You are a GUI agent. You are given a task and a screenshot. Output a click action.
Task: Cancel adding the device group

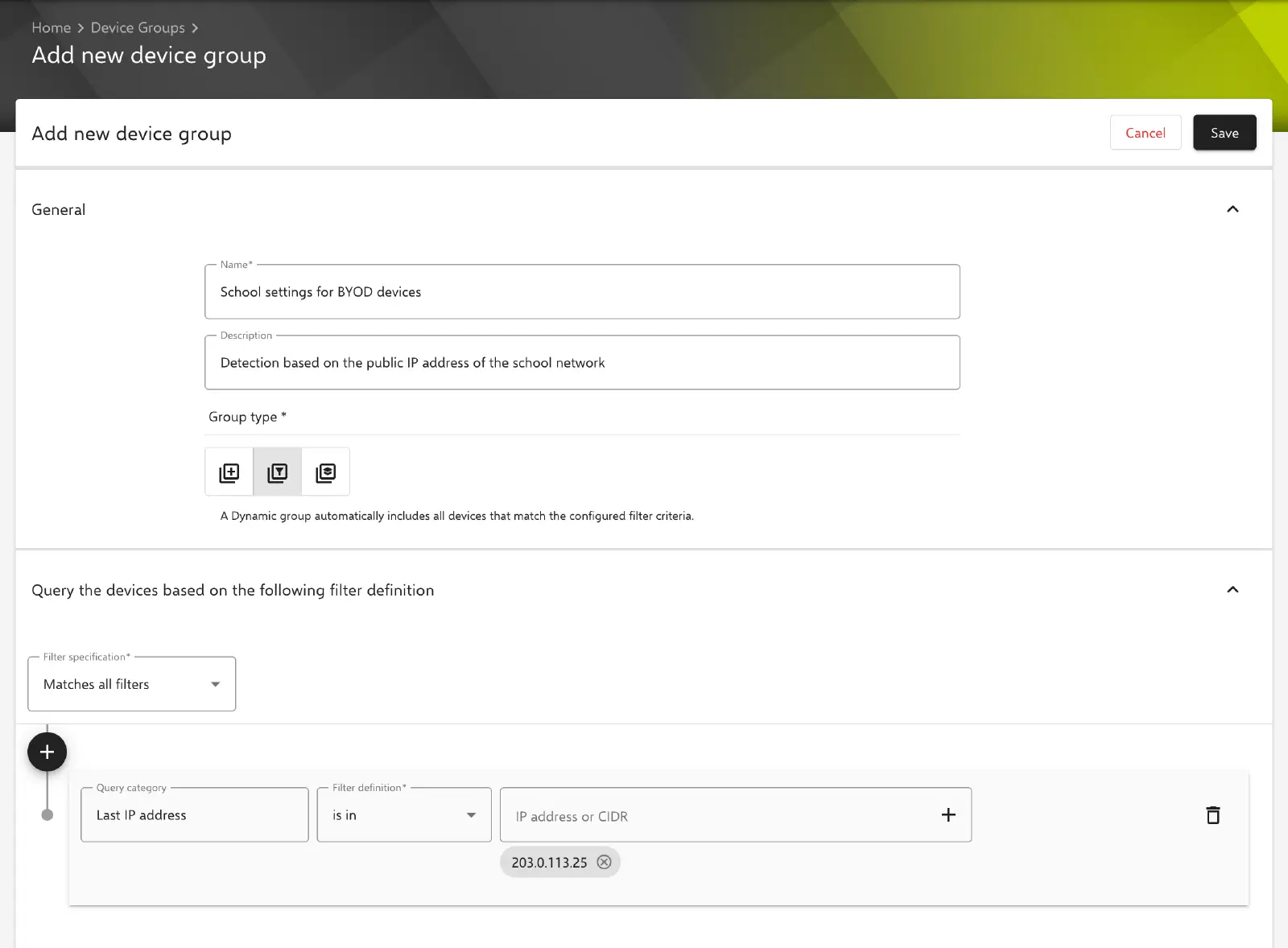(x=1146, y=133)
